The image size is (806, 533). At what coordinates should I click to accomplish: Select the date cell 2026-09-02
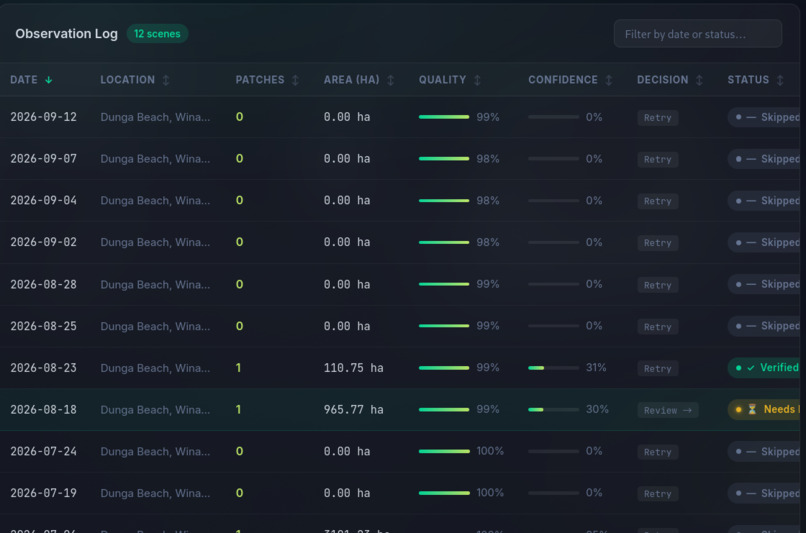(44, 242)
